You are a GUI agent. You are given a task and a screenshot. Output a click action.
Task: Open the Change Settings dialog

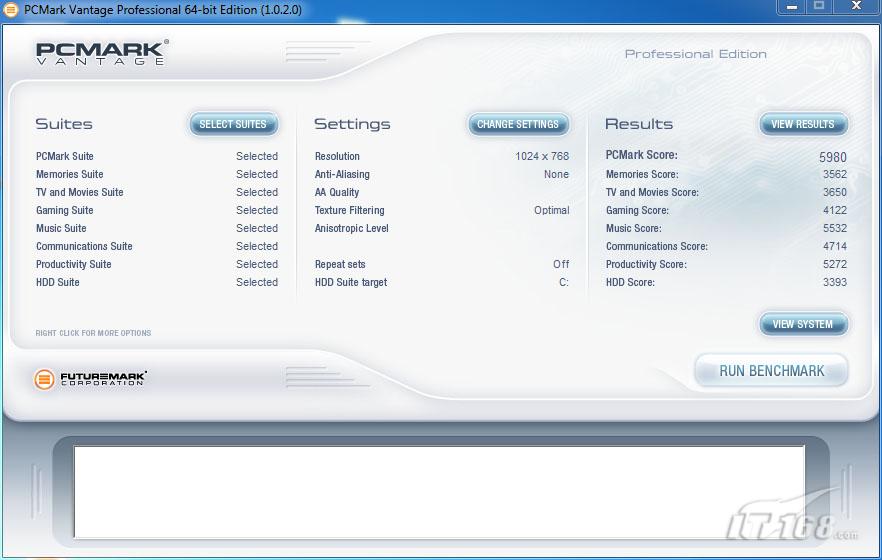tap(518, 124)
